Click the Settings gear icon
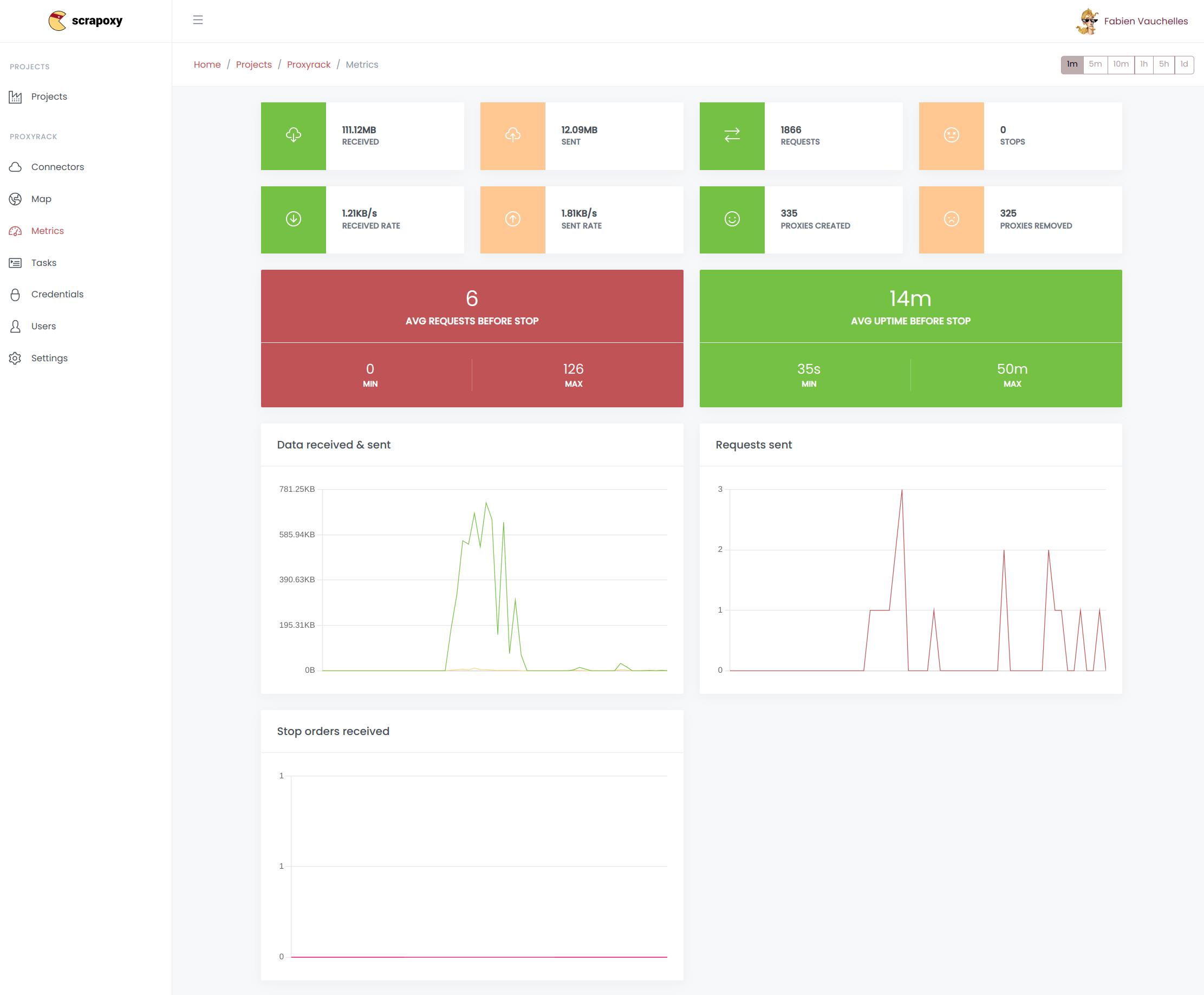Screen dimensions: 1204x995 16,357
